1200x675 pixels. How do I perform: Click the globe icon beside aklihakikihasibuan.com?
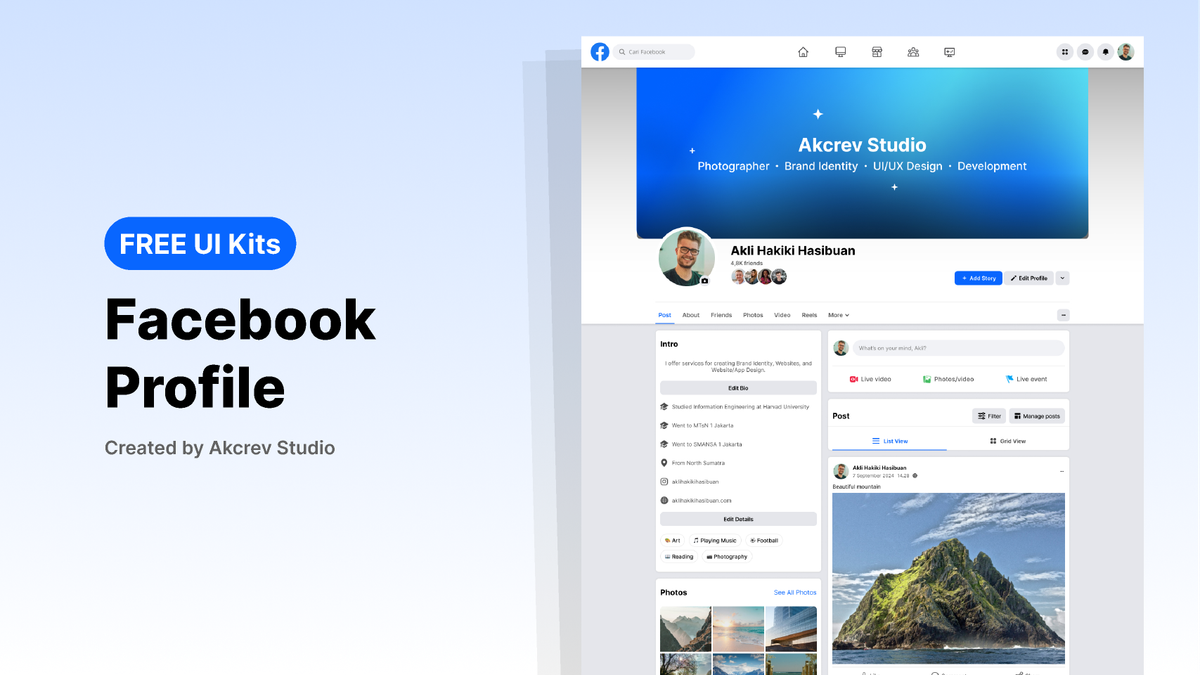coord(664,500)
